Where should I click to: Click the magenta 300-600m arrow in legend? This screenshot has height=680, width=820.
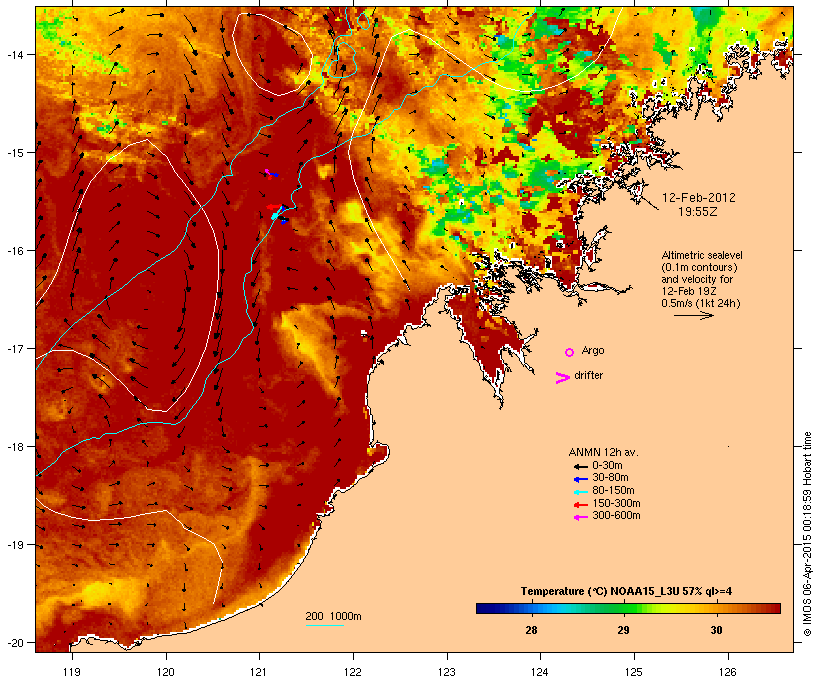pos(580,517)
